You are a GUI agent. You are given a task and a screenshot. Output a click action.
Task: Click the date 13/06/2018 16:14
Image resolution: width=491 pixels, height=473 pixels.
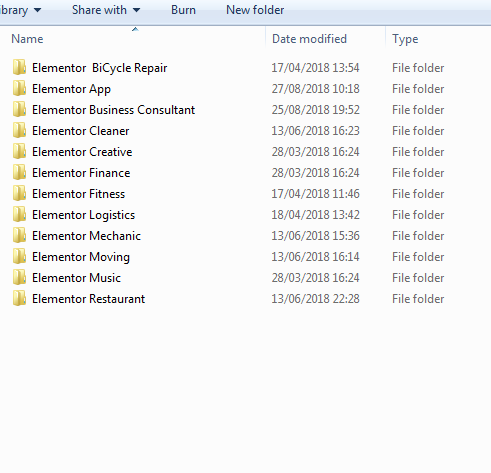click(x=315, y=257)
